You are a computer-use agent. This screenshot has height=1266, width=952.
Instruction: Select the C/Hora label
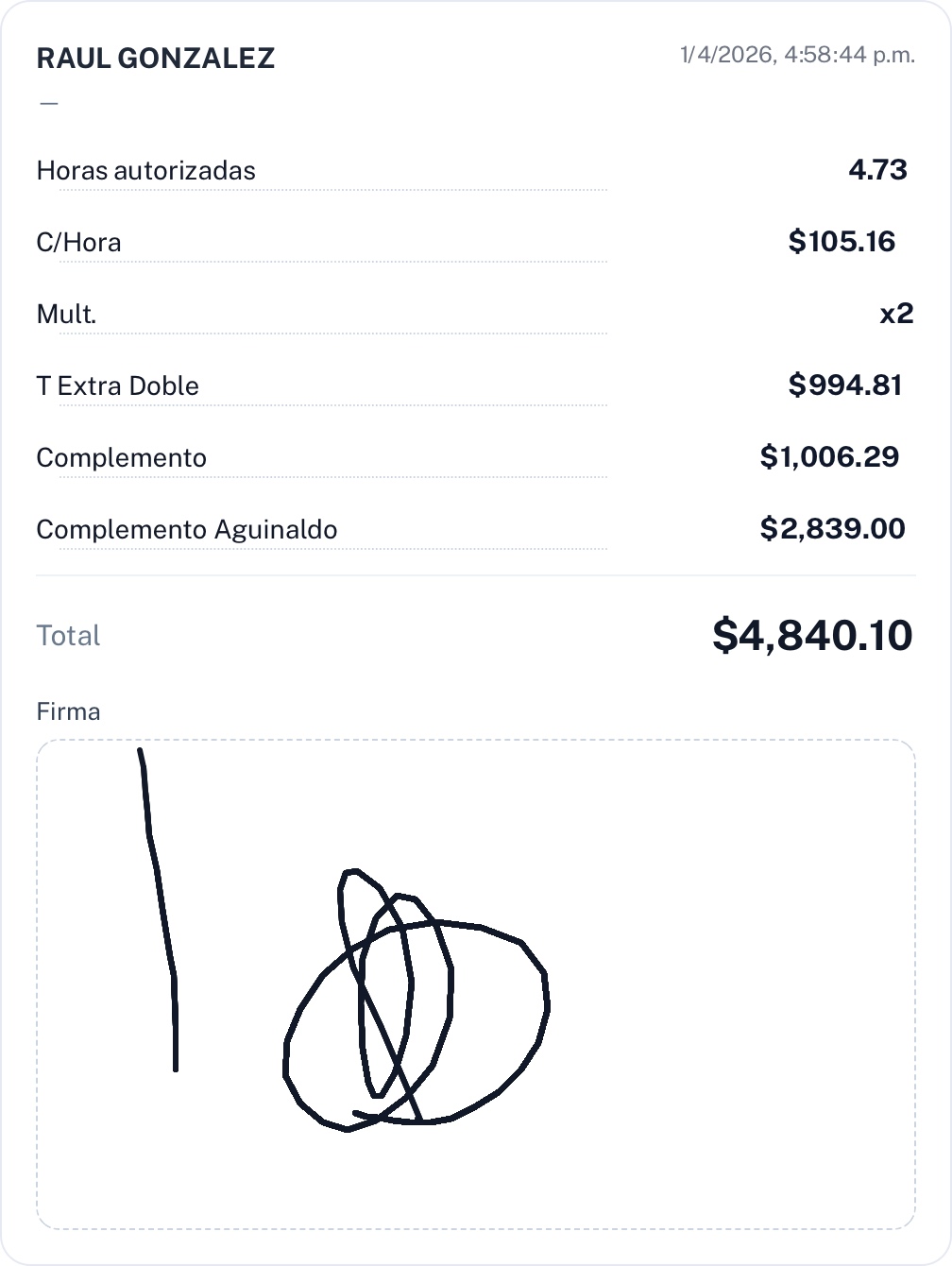[x=78, y=243]
